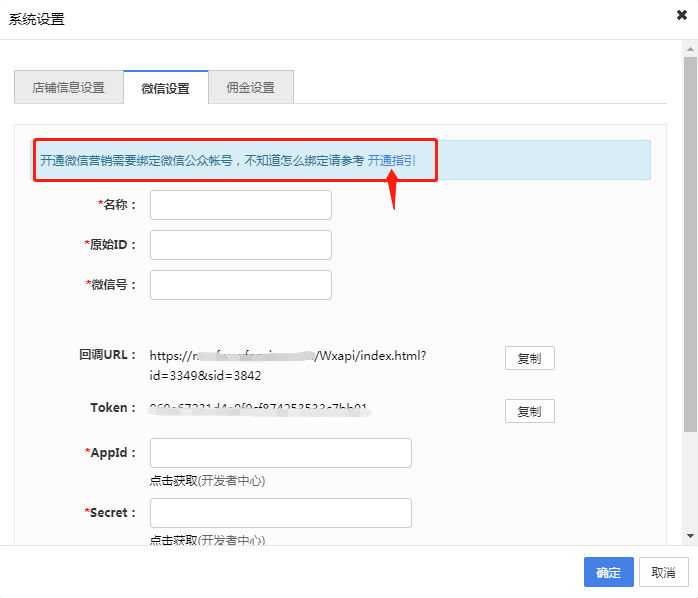Click into the 微信号 field

(x=240, y=285)
